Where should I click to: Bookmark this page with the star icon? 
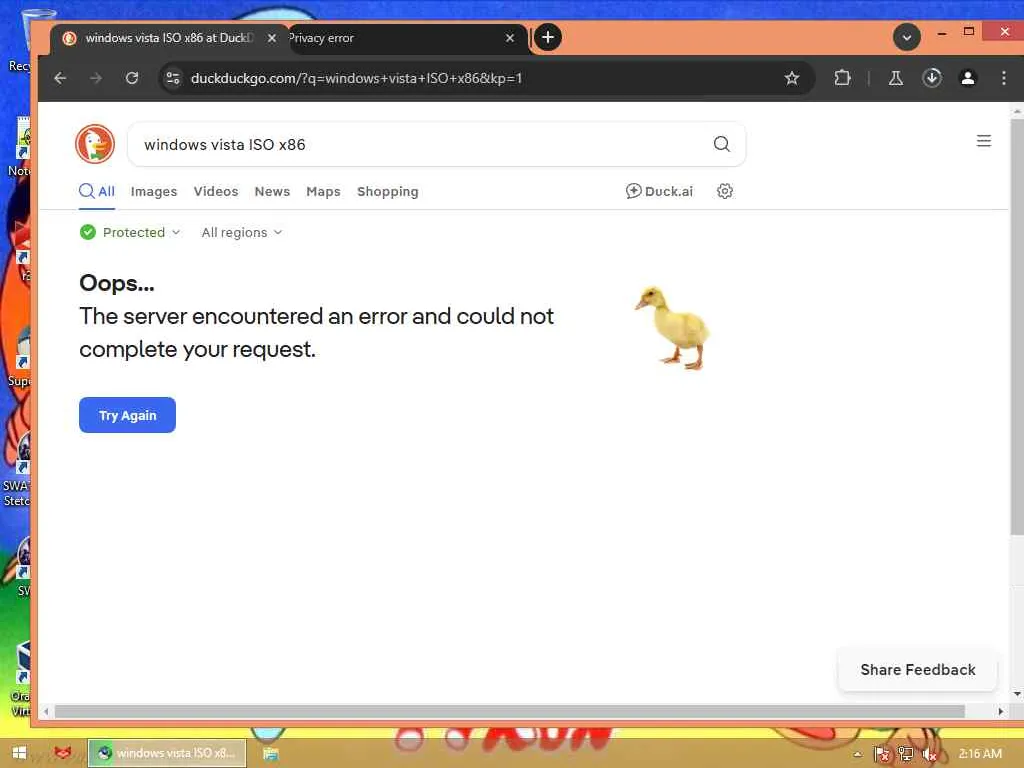click(x=792, y=78)
